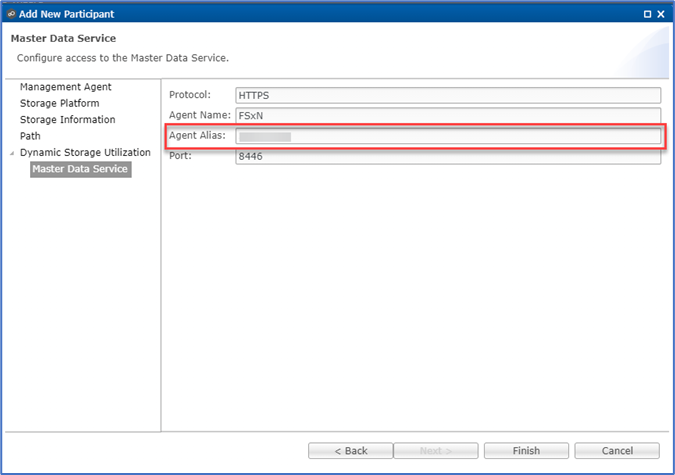Collapse the Dynamic Storage Utilization tree node
675x475 pixels.
(12, 153)
